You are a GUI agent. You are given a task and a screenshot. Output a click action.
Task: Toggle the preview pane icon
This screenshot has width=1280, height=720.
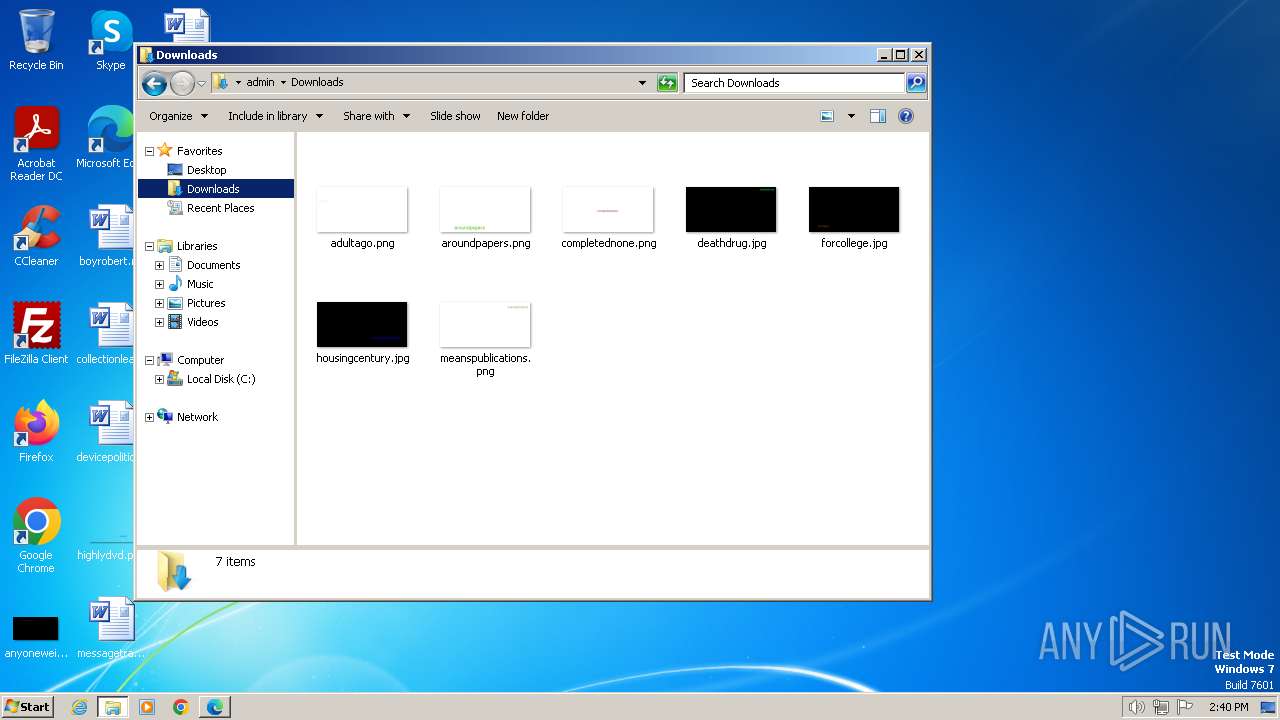pos(877,116)
